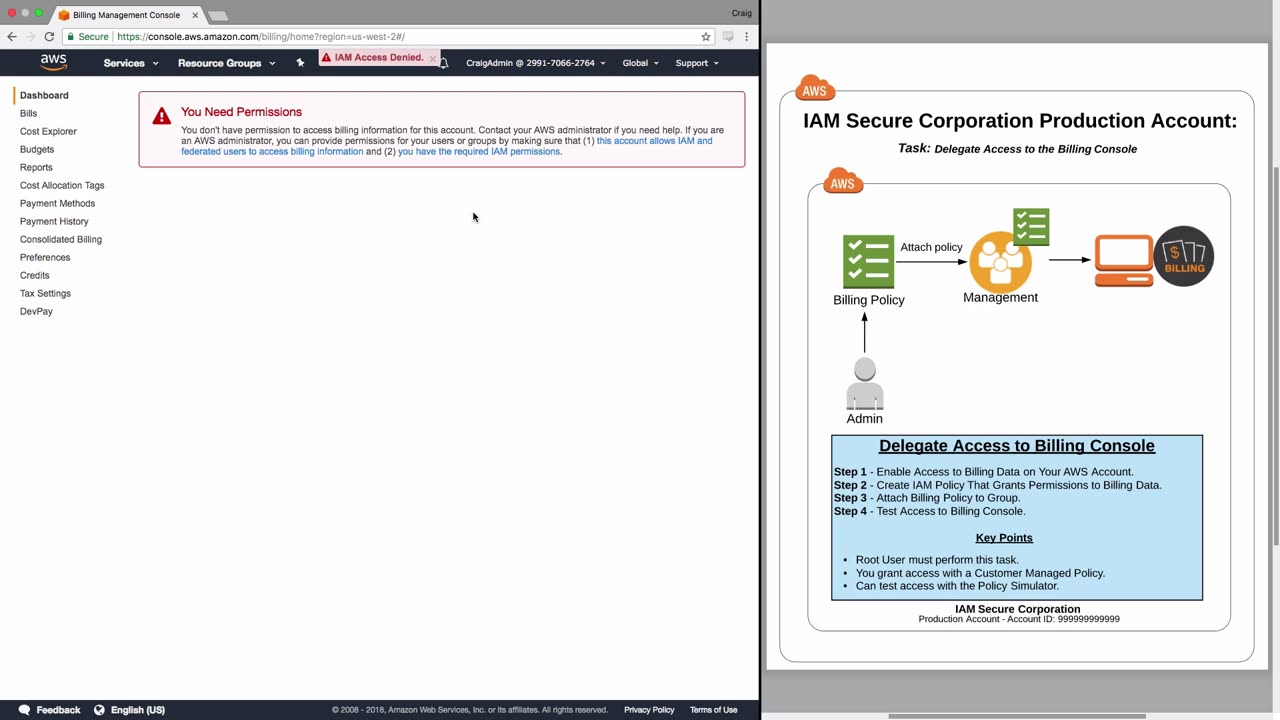
Task: Open the Chrome three-dot menu
Action: pyautogui.click(x=746, y=37)
